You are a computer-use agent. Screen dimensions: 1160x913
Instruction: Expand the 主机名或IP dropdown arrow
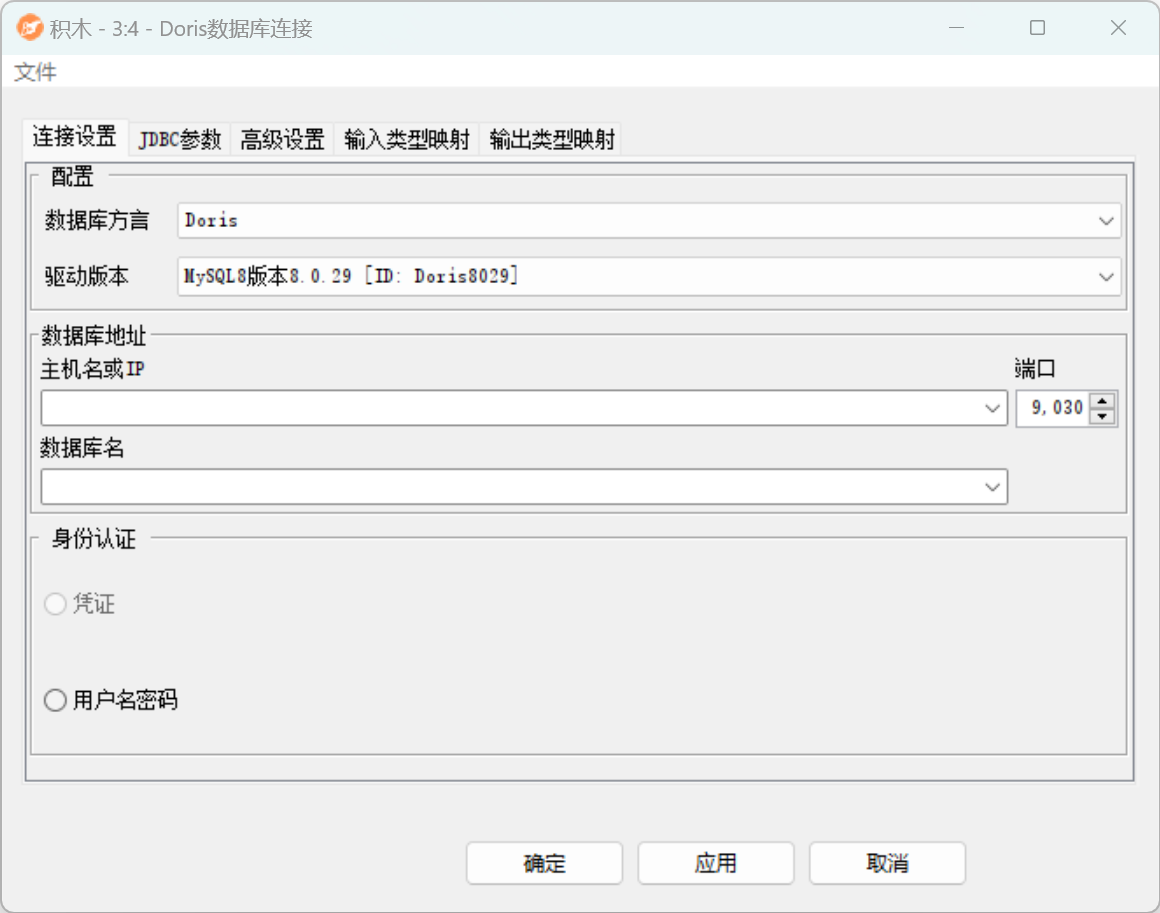tap(992, 408)
